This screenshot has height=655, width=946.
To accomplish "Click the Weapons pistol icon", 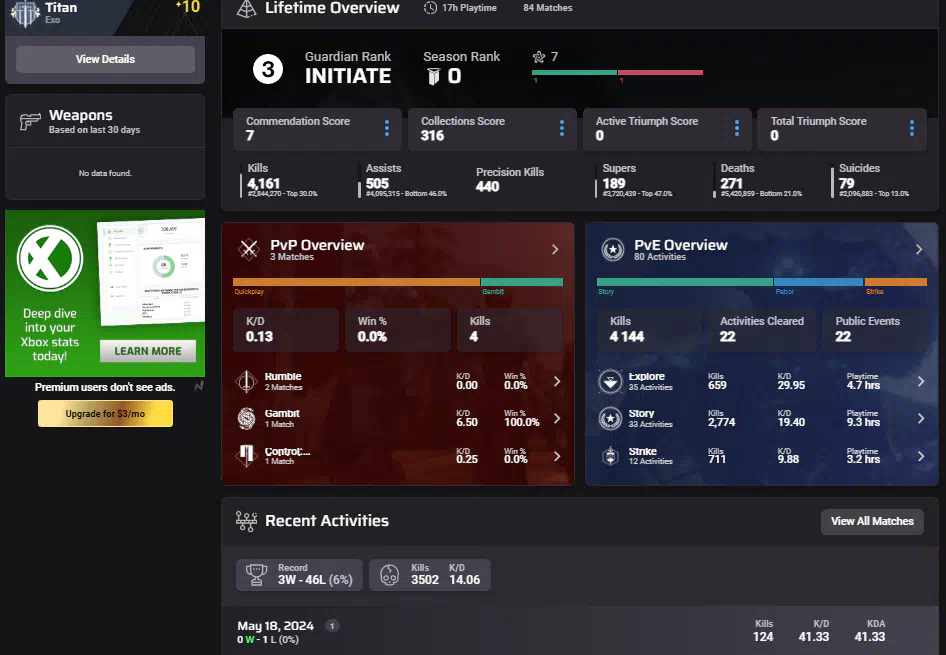I will coord(30,122).
